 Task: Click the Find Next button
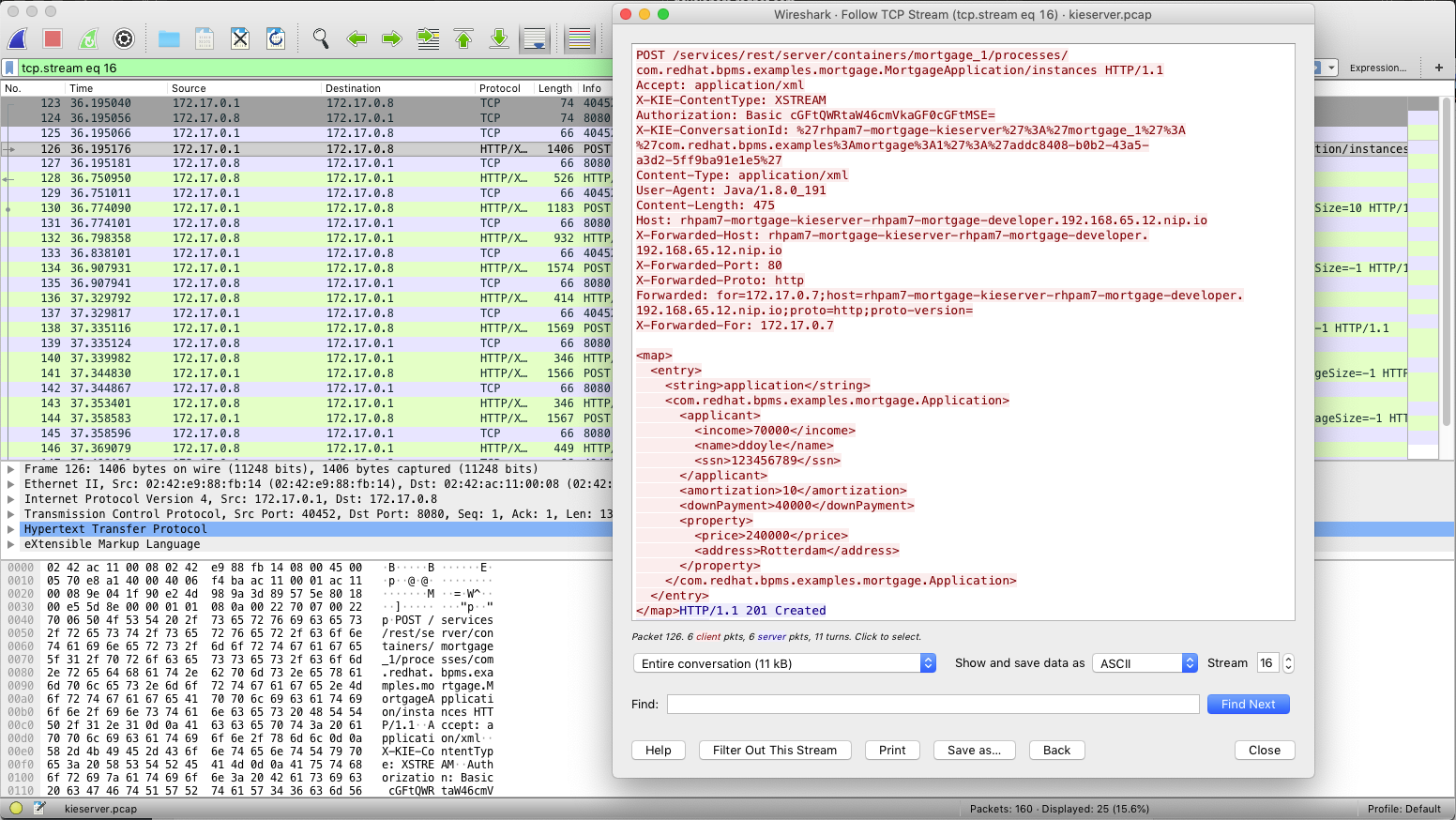1248,705
